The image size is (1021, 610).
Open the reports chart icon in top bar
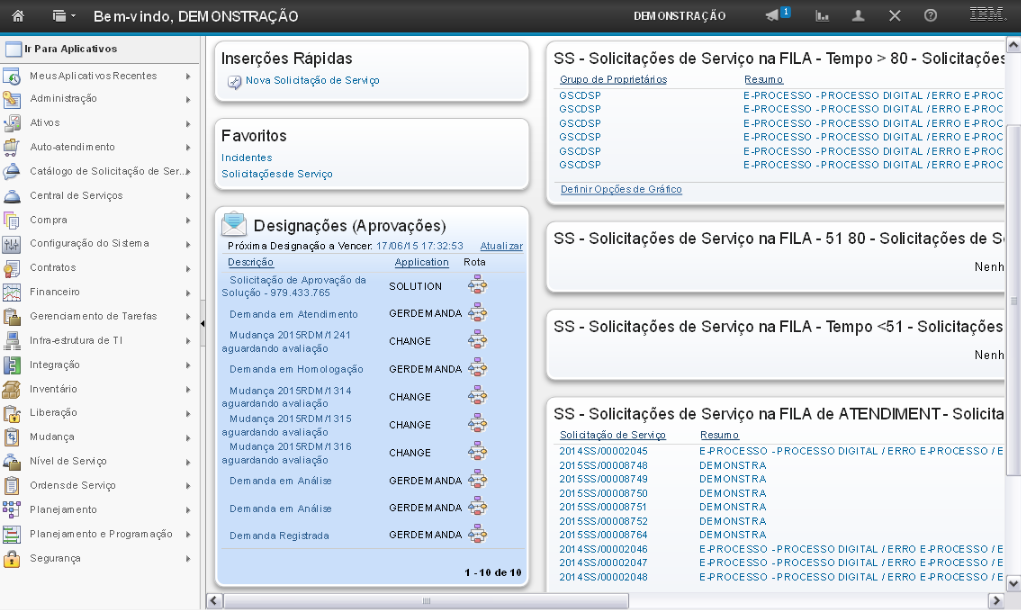[x=822, y=16]
